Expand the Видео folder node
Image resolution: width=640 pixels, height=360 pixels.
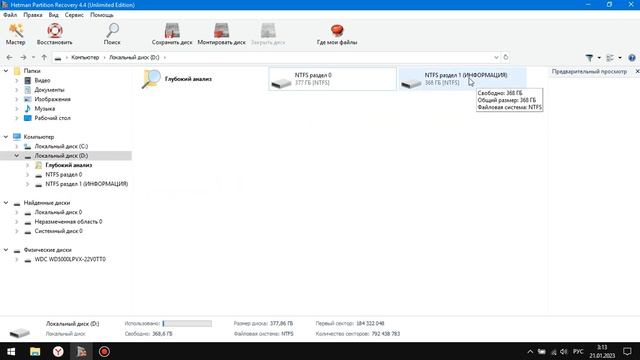click(x=17, y=80)
